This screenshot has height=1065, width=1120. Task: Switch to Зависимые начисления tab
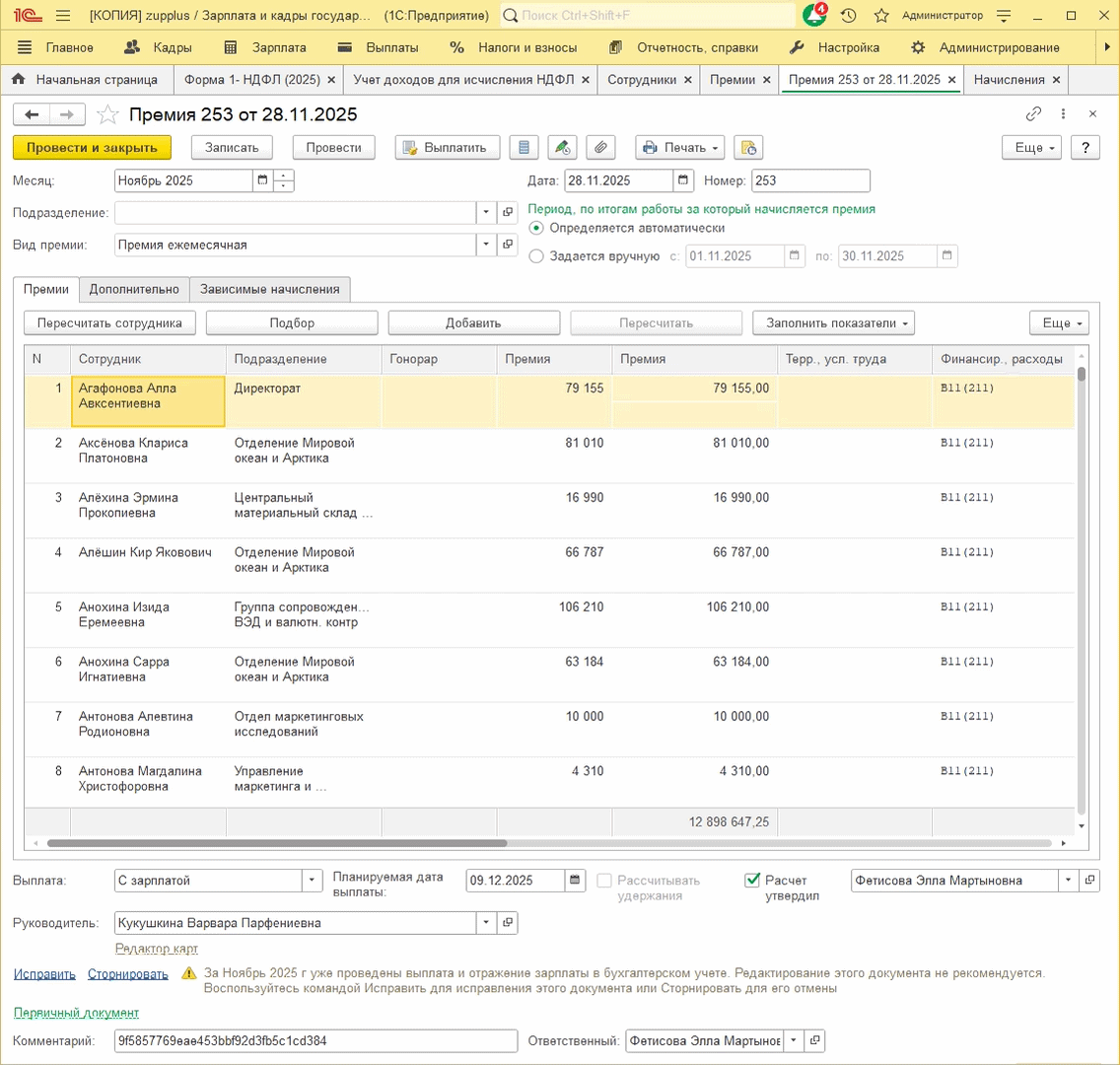270,289
